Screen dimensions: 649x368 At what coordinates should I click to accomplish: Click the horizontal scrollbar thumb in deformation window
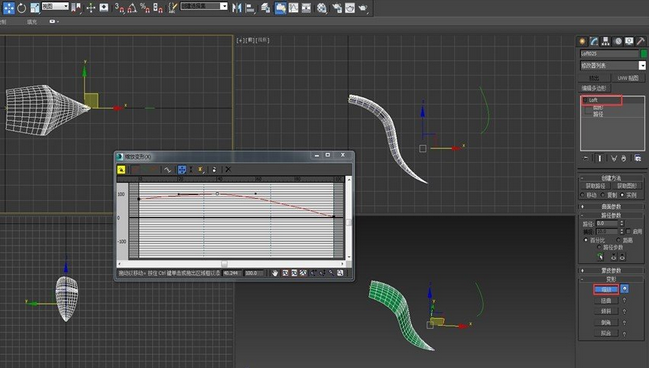(224, 264)
